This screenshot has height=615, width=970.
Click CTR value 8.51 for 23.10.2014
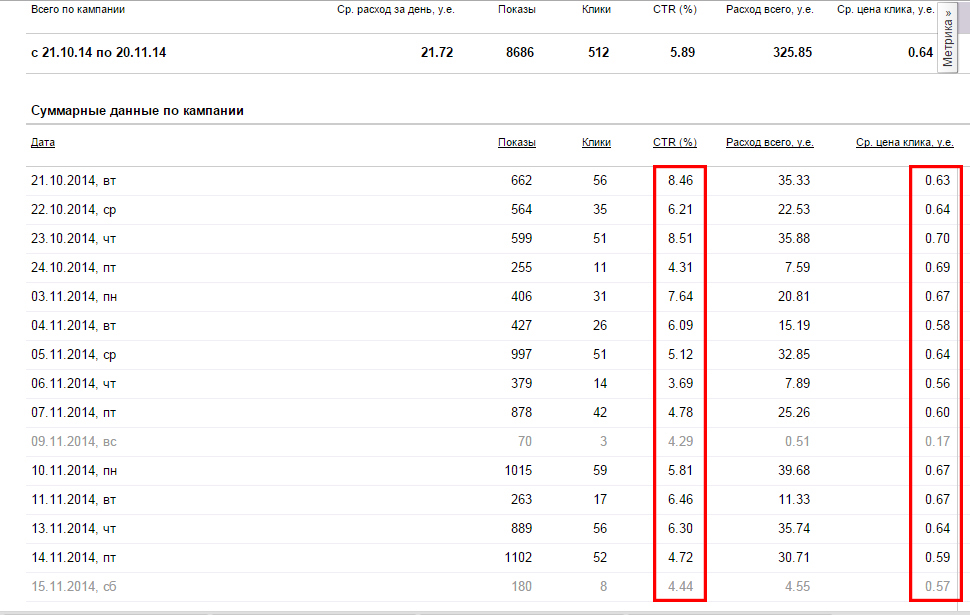tap(680, 239)
